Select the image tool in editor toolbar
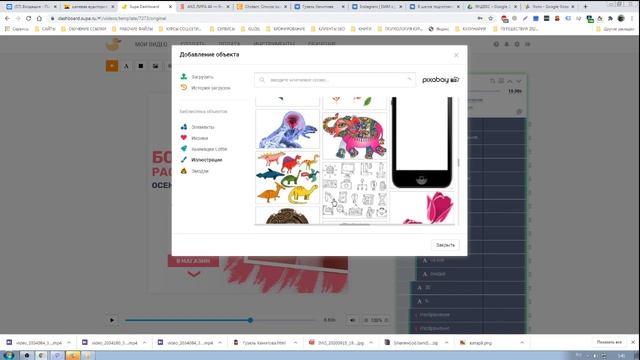The height and width of the screenshot is (360, 640). click(x=156, y=66)
